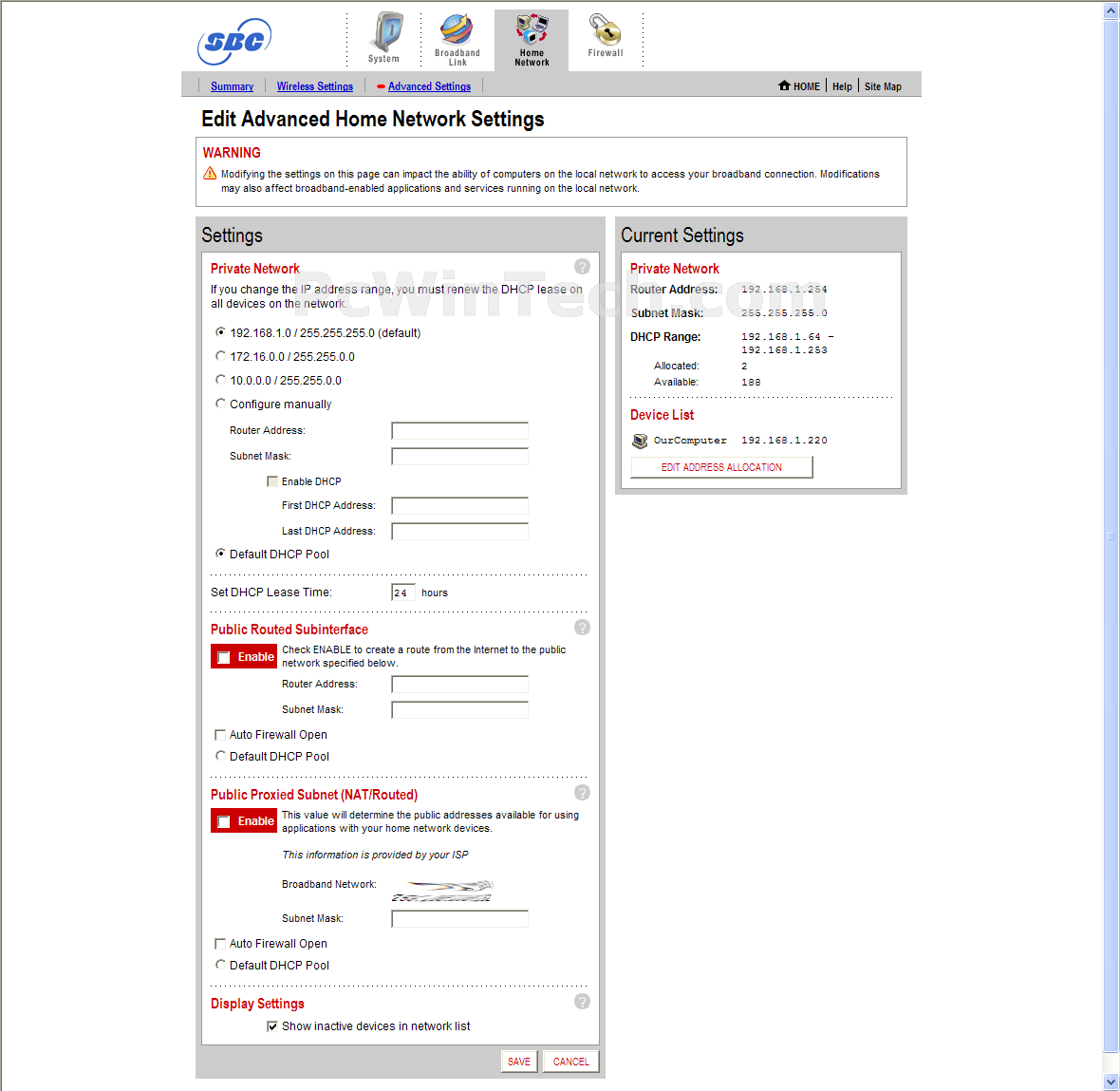Click the help icon for Display Settings

pyautogui.click(x=582, y=1002)
